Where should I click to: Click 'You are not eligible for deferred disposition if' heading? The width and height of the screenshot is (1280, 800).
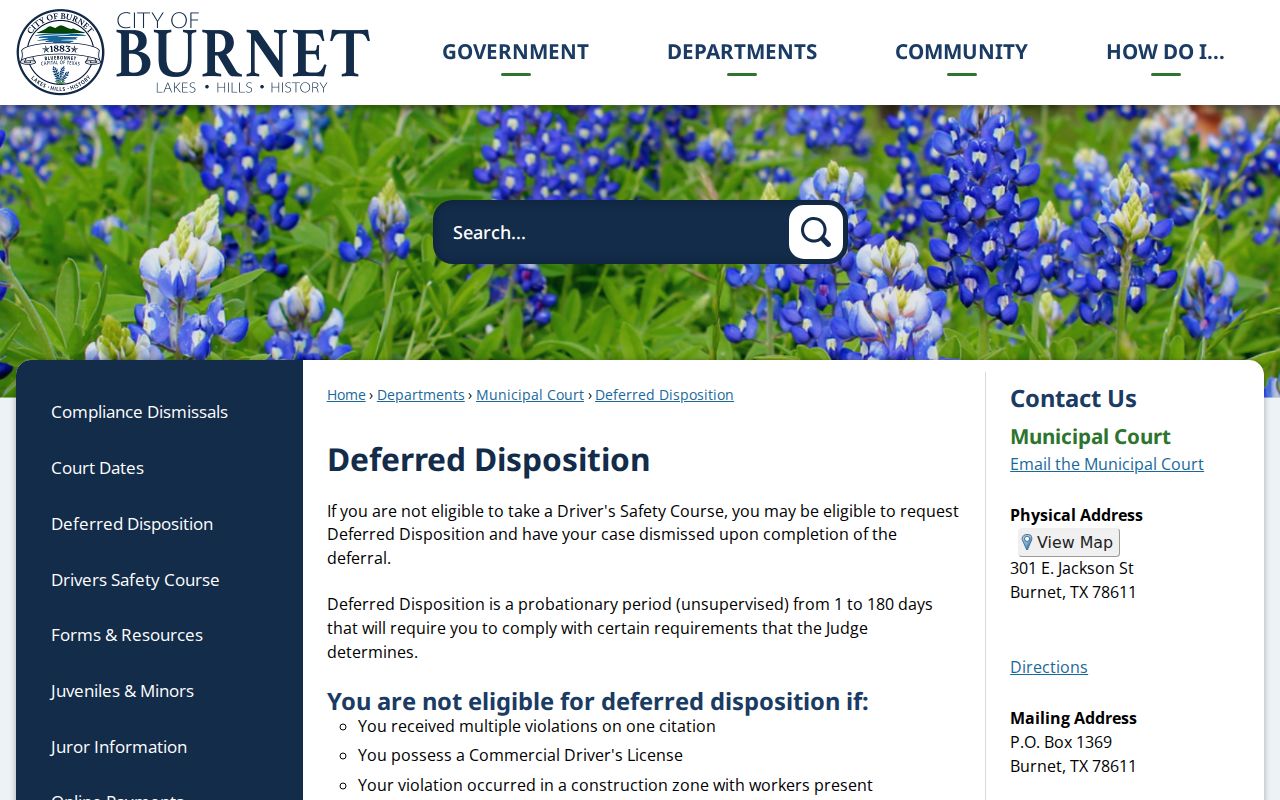(598, 701)
